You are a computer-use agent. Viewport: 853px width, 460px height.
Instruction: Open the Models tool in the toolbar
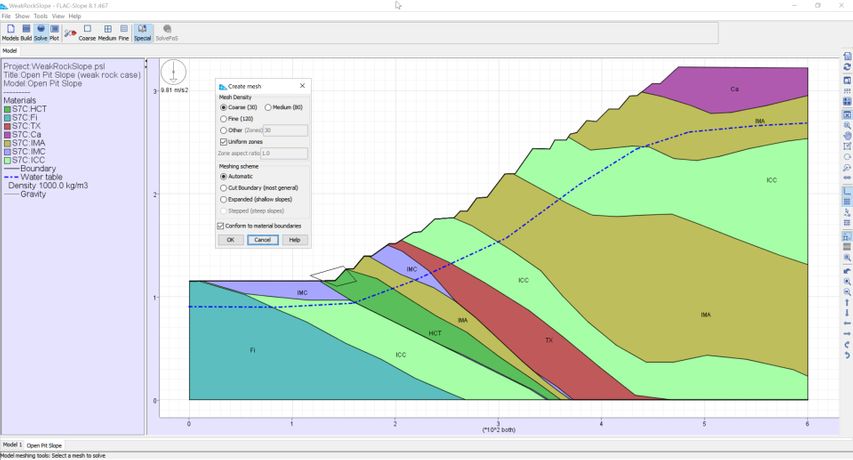coord(9,32)
